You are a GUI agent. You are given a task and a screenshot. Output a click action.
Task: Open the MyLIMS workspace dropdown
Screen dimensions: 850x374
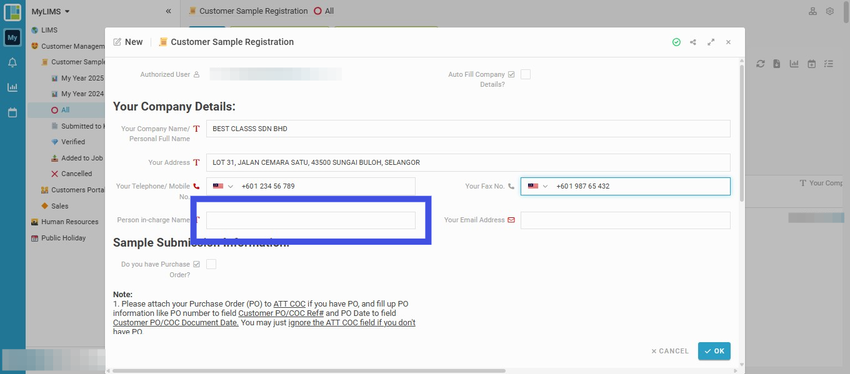click(50, 11)
